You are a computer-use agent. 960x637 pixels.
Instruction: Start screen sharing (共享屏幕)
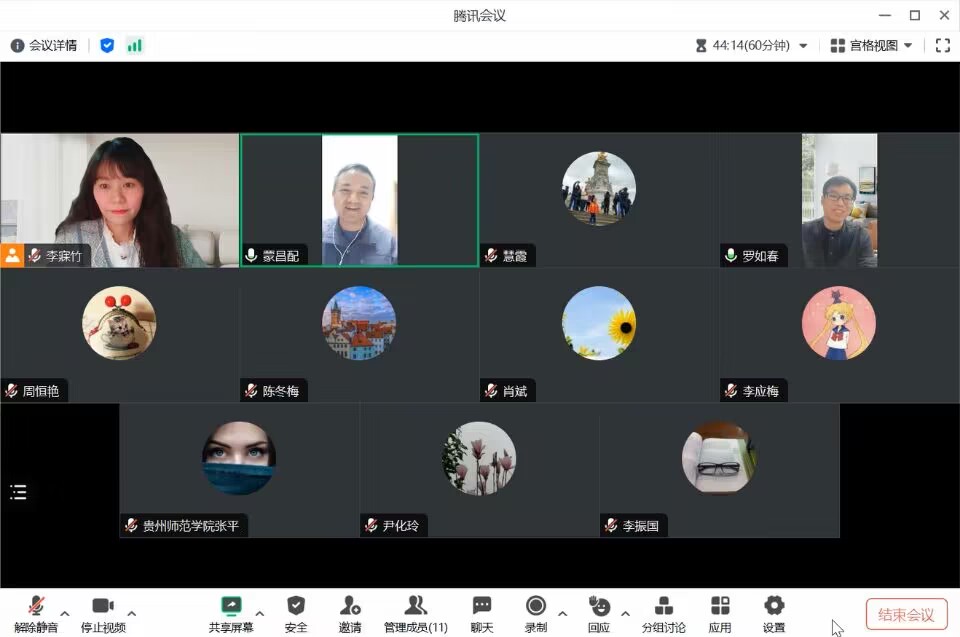pos(231,614)
